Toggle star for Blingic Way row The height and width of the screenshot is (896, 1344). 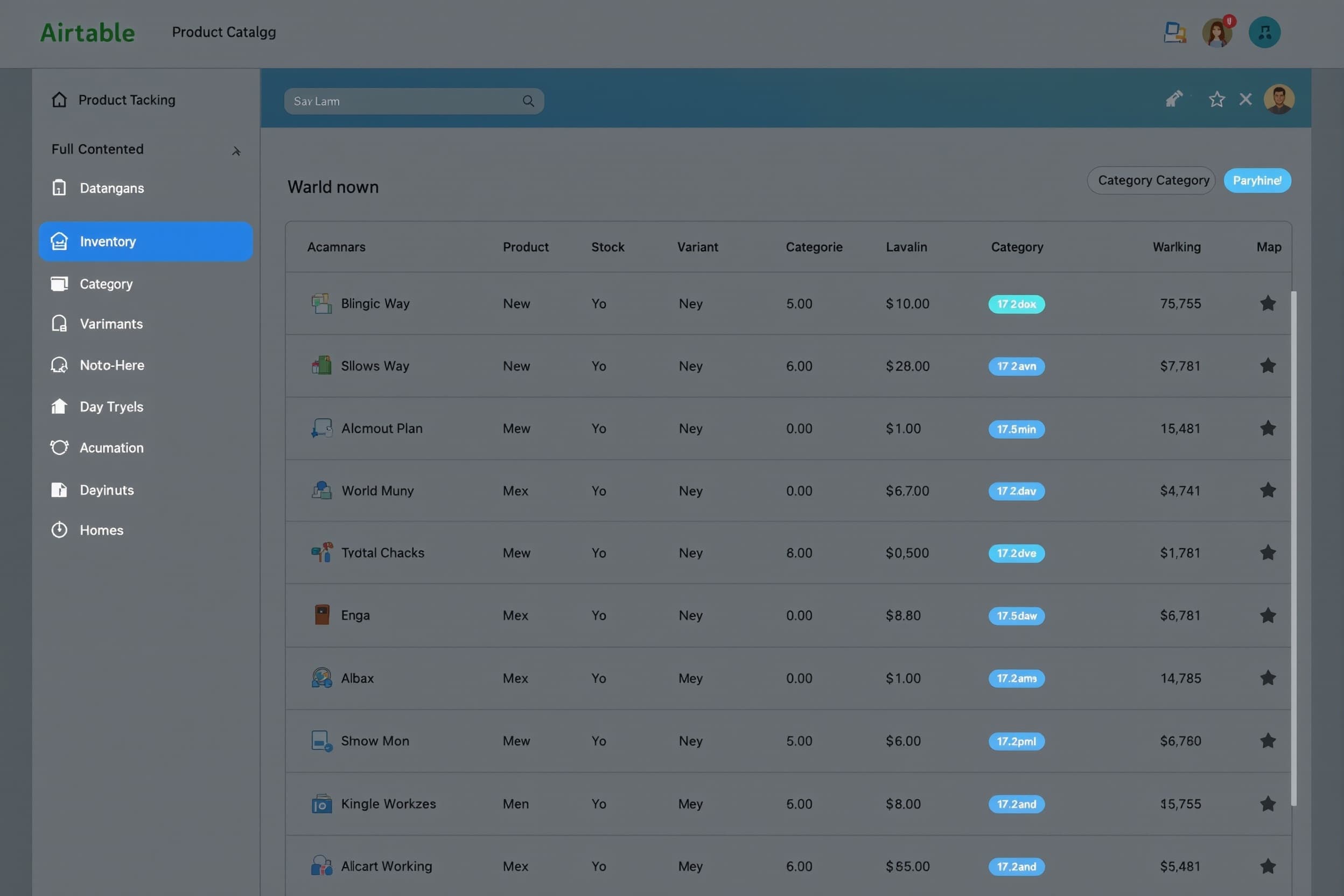1268,304
